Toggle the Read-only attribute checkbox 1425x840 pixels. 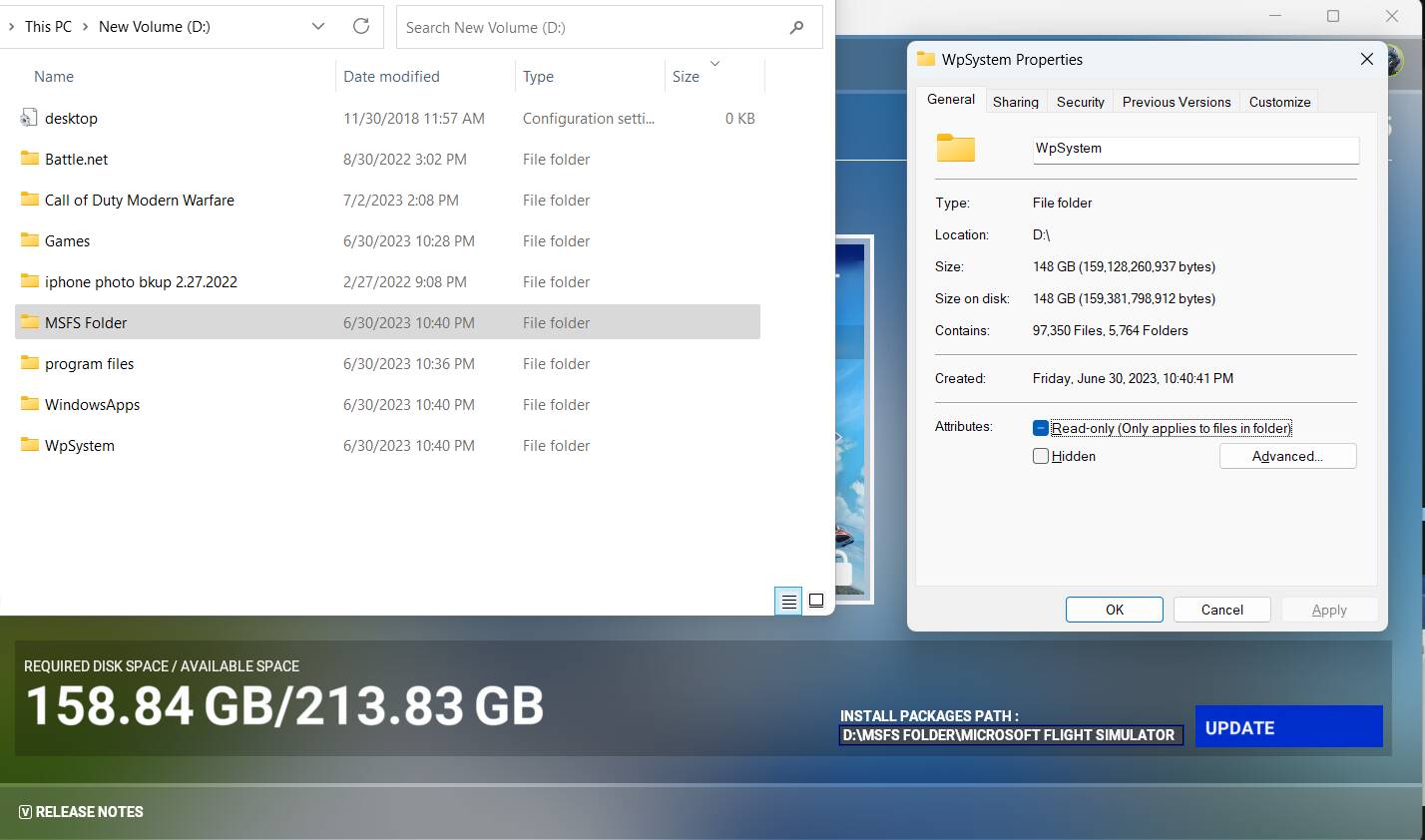[1041, 428]
